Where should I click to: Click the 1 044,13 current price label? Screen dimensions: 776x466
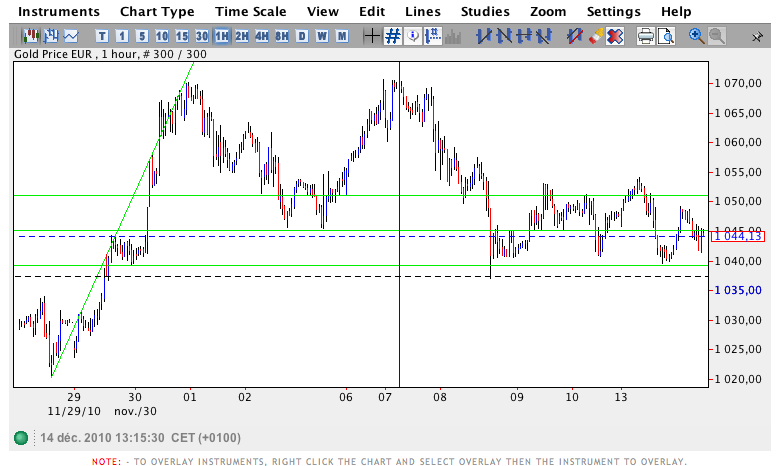738,236
